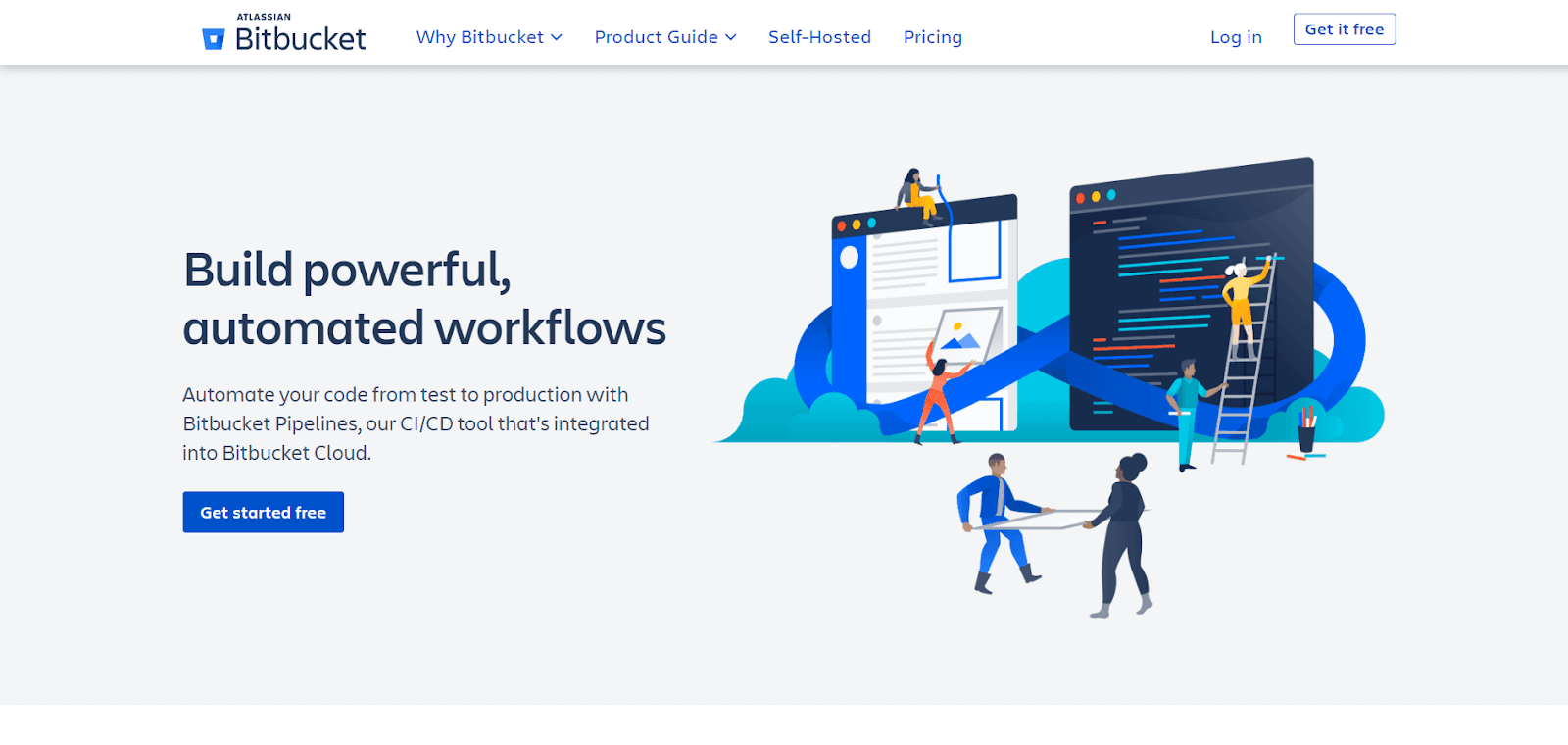Open the Product Guide menu
The image size is (1568, 745).
(x=665, y=37)
